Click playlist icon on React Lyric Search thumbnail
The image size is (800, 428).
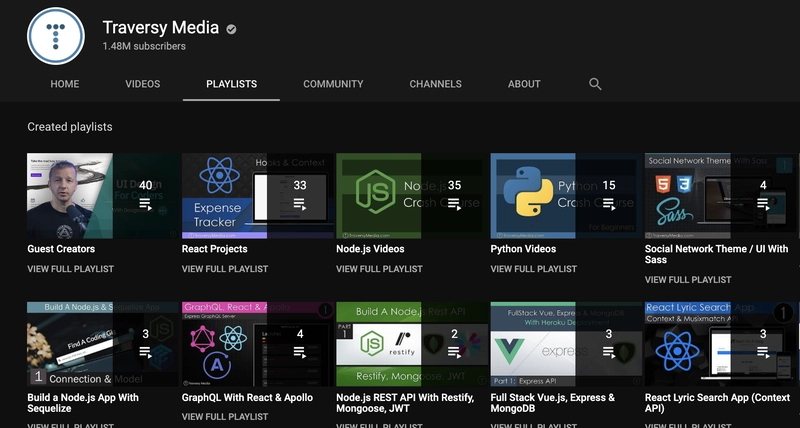coord(763,353)
